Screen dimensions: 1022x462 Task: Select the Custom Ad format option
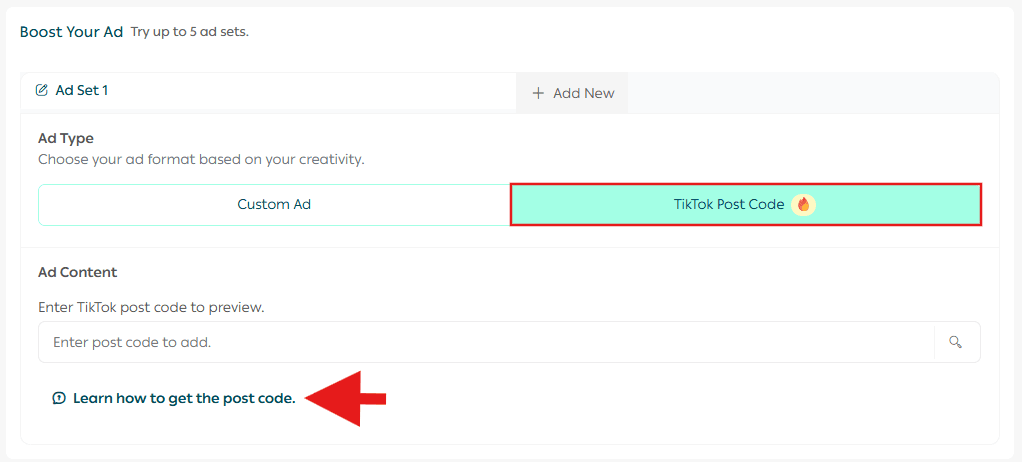tap(274, 204)
